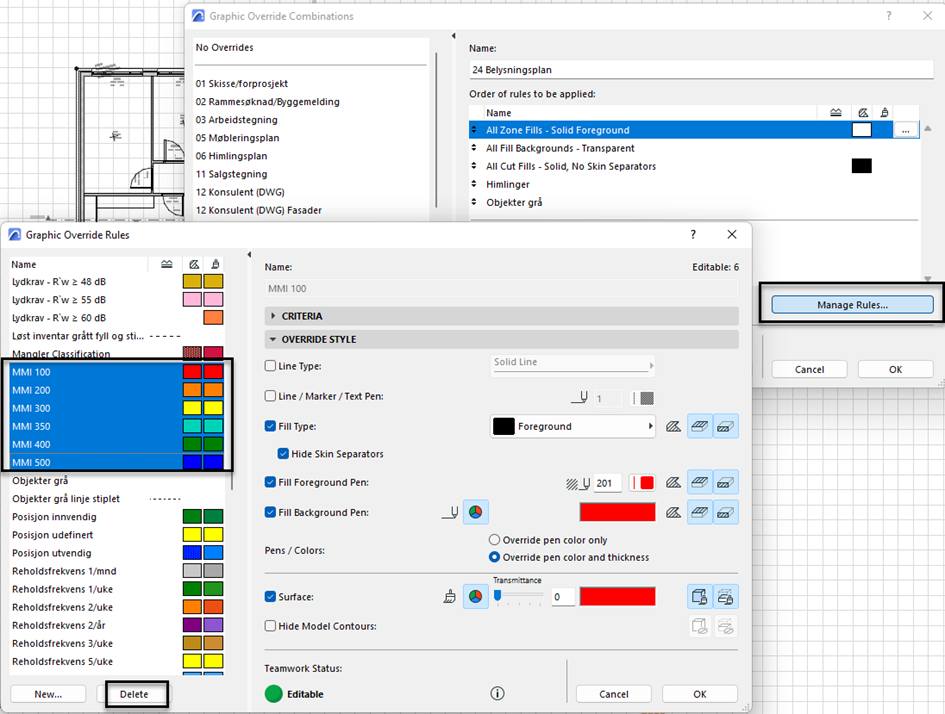The width and height of the screenshot is (945, 714).
Task: Select Posisjon utvendig rule
Action: tap(117, 553)
